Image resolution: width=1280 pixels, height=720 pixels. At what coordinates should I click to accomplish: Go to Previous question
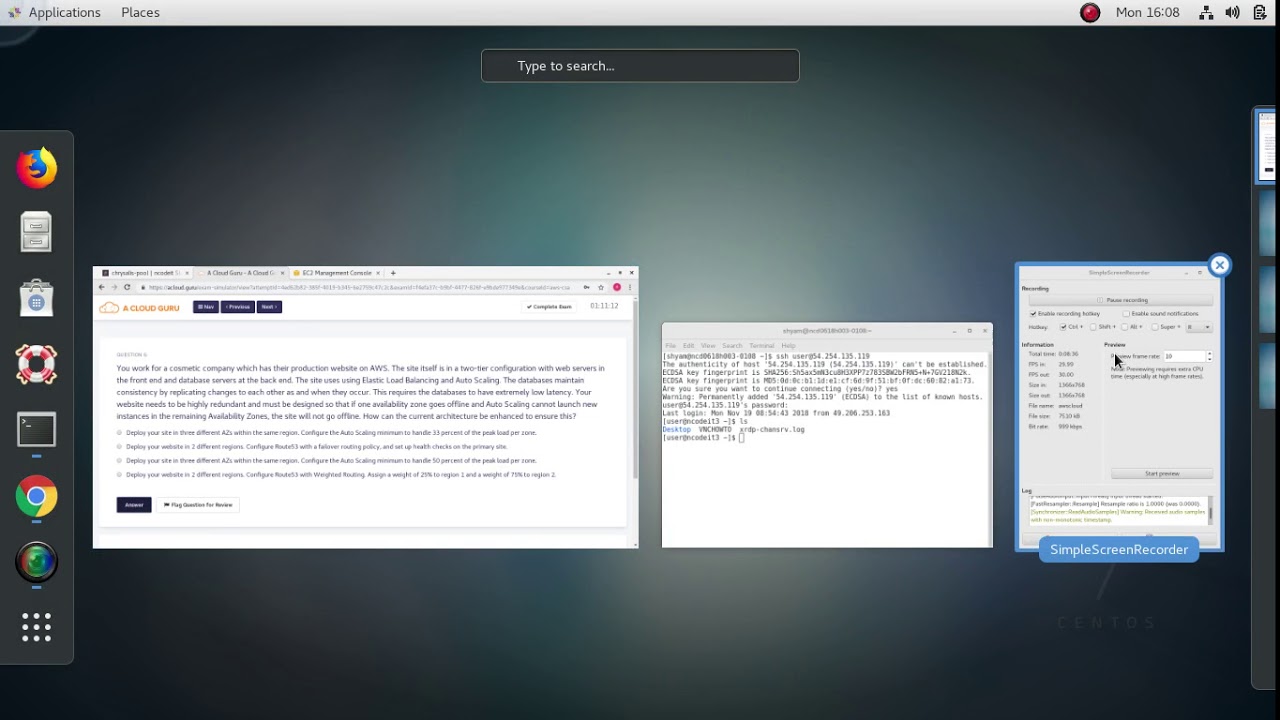(x=237, y=307)
